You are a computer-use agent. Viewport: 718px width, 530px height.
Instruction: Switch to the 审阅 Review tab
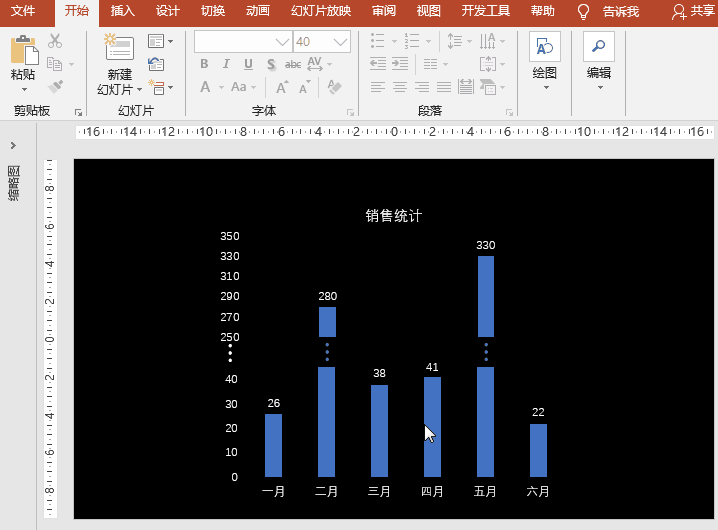384,11
